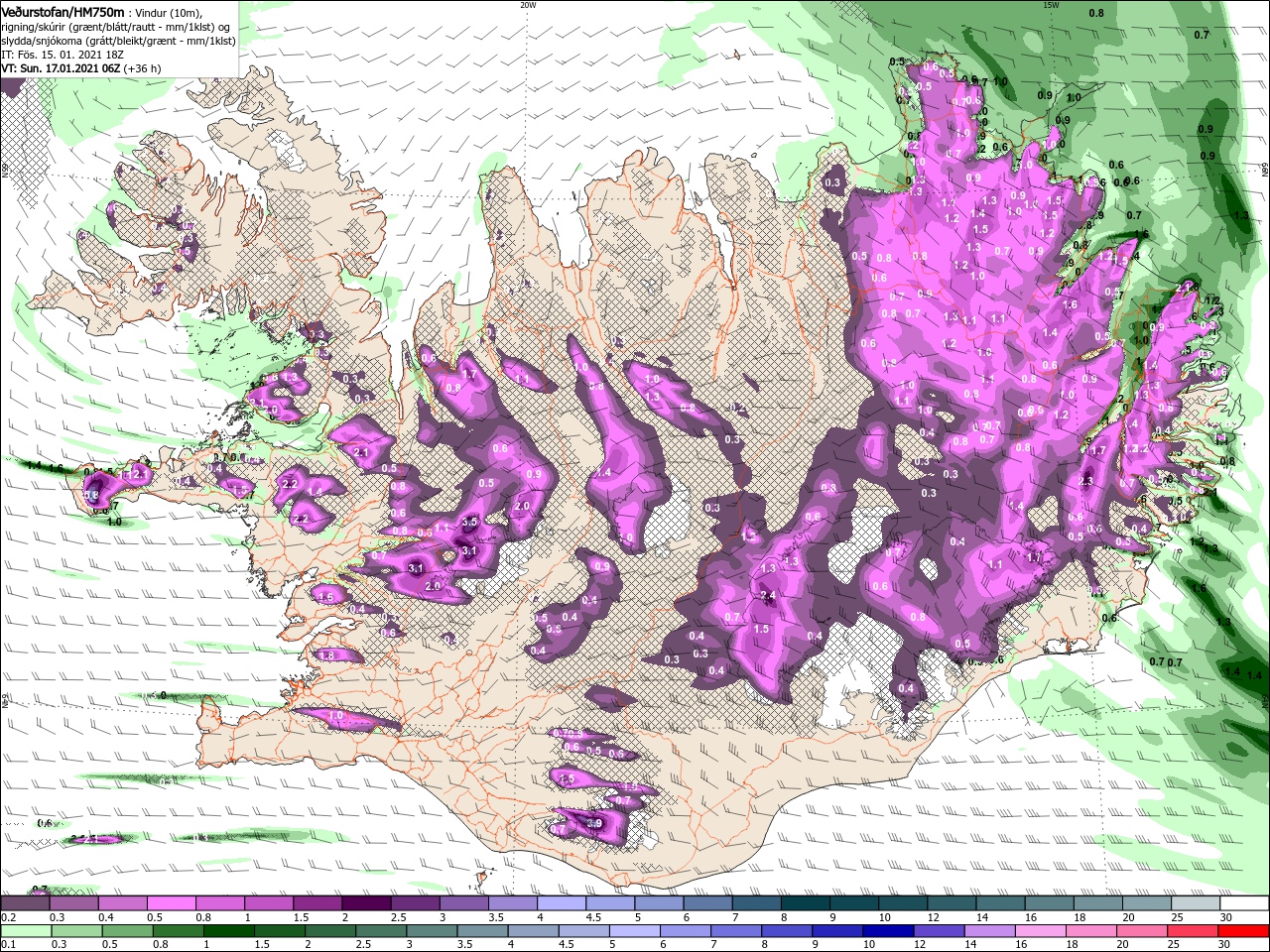Viewport: 1270px width, 952px height.
Task: Click the 'Veðurstofan/HM750m' title text
Action: [63, 12]
